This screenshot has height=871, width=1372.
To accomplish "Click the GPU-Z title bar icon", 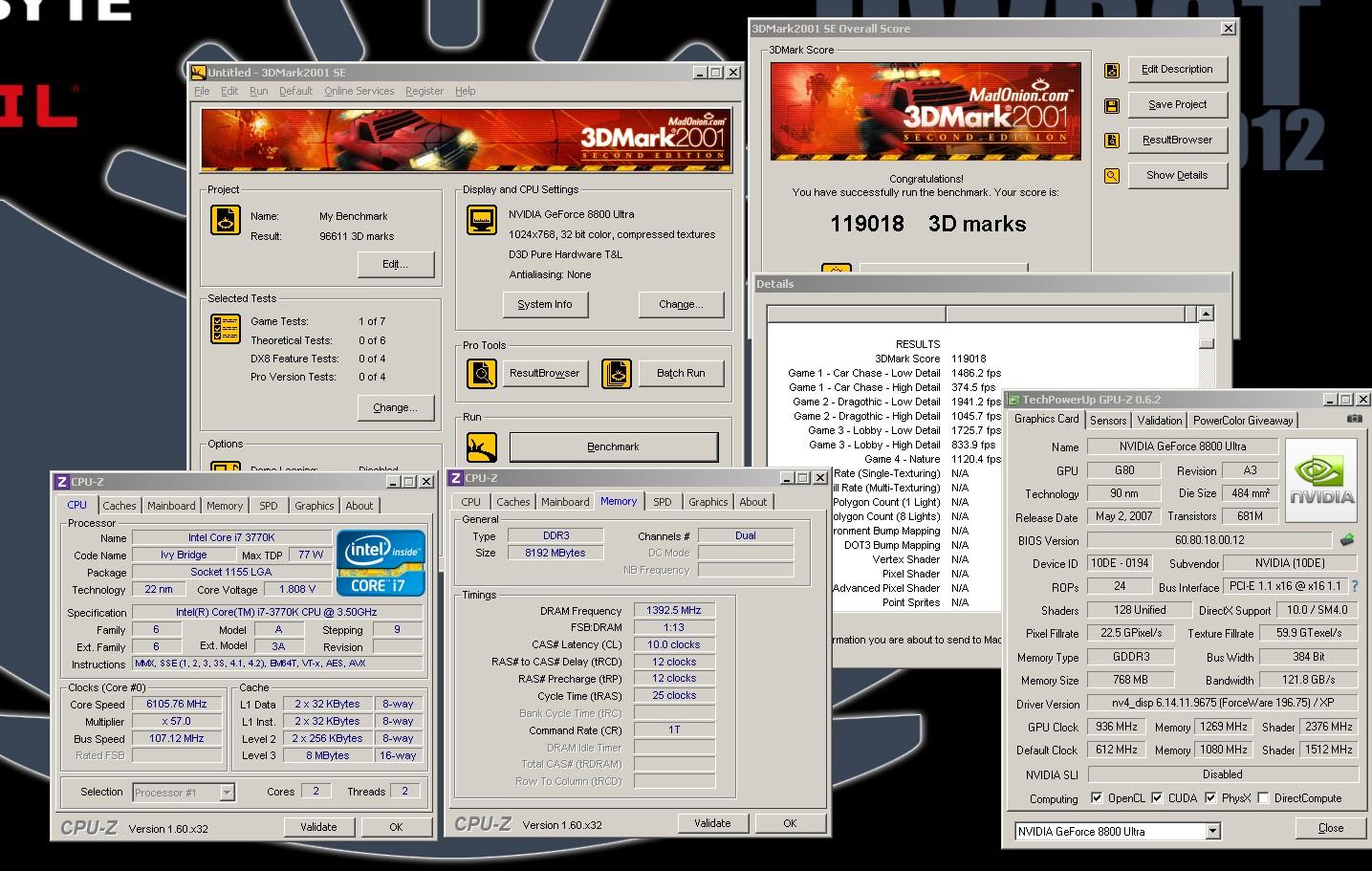I will (x=1013, y=400).
